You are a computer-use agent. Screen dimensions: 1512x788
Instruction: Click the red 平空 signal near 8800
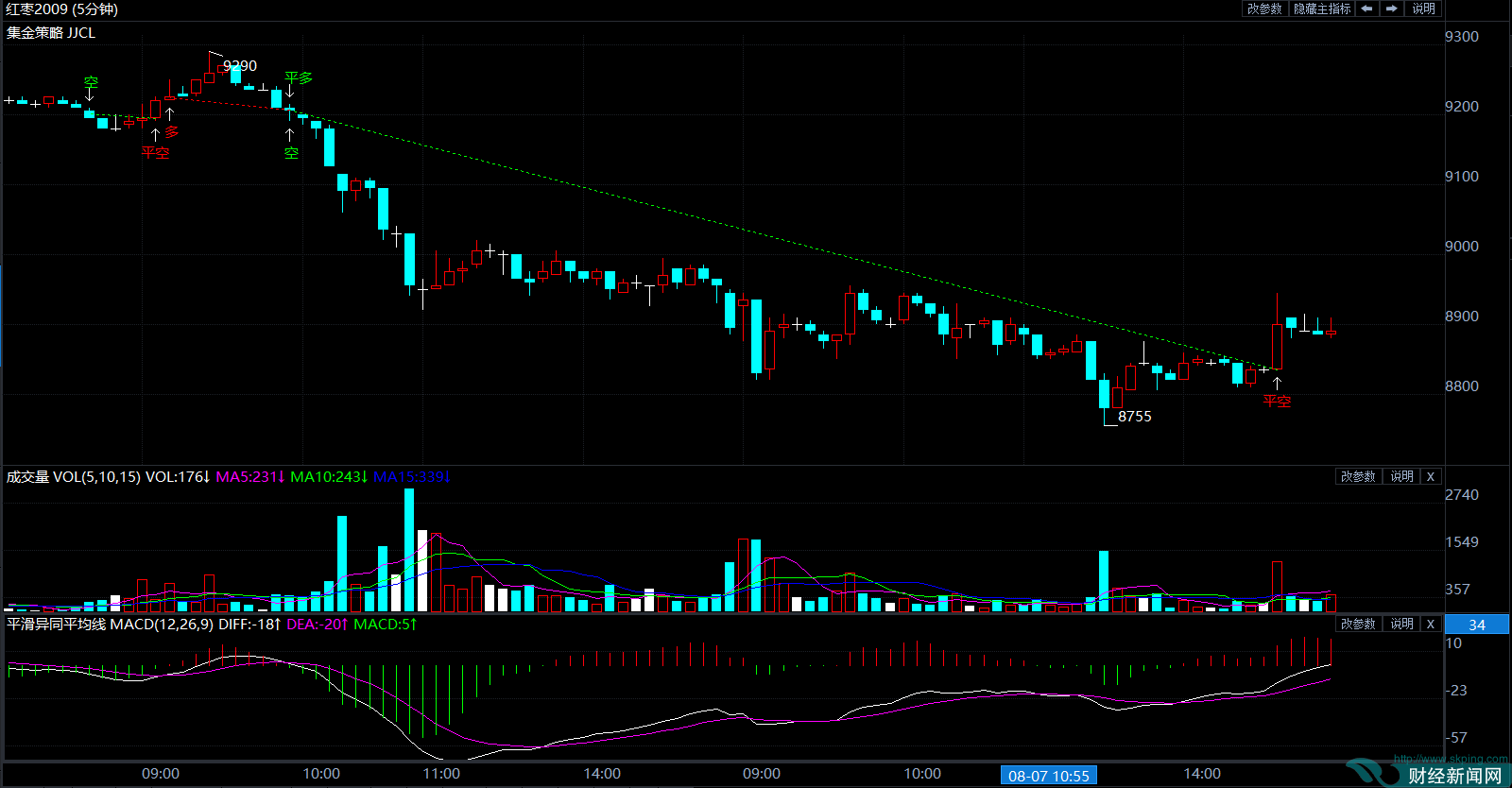[1277, 401]
